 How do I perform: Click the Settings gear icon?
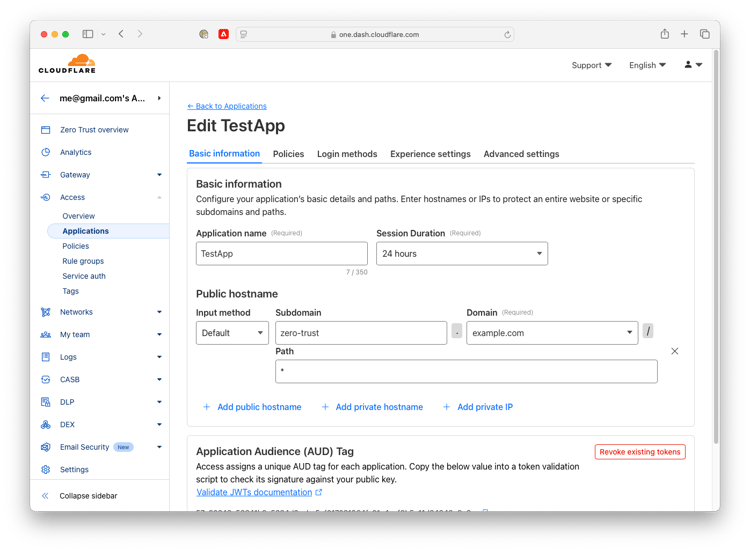pos(45,469)
